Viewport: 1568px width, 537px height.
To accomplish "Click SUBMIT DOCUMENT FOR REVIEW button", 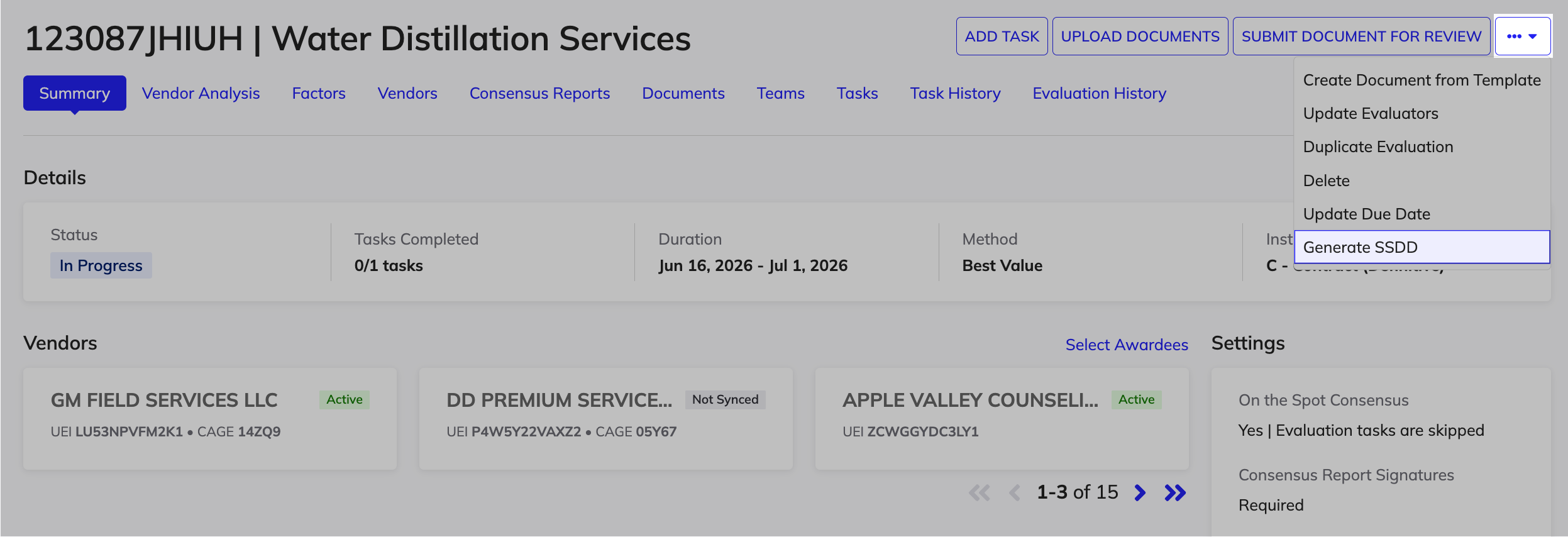I will (x=1361, y=36).
